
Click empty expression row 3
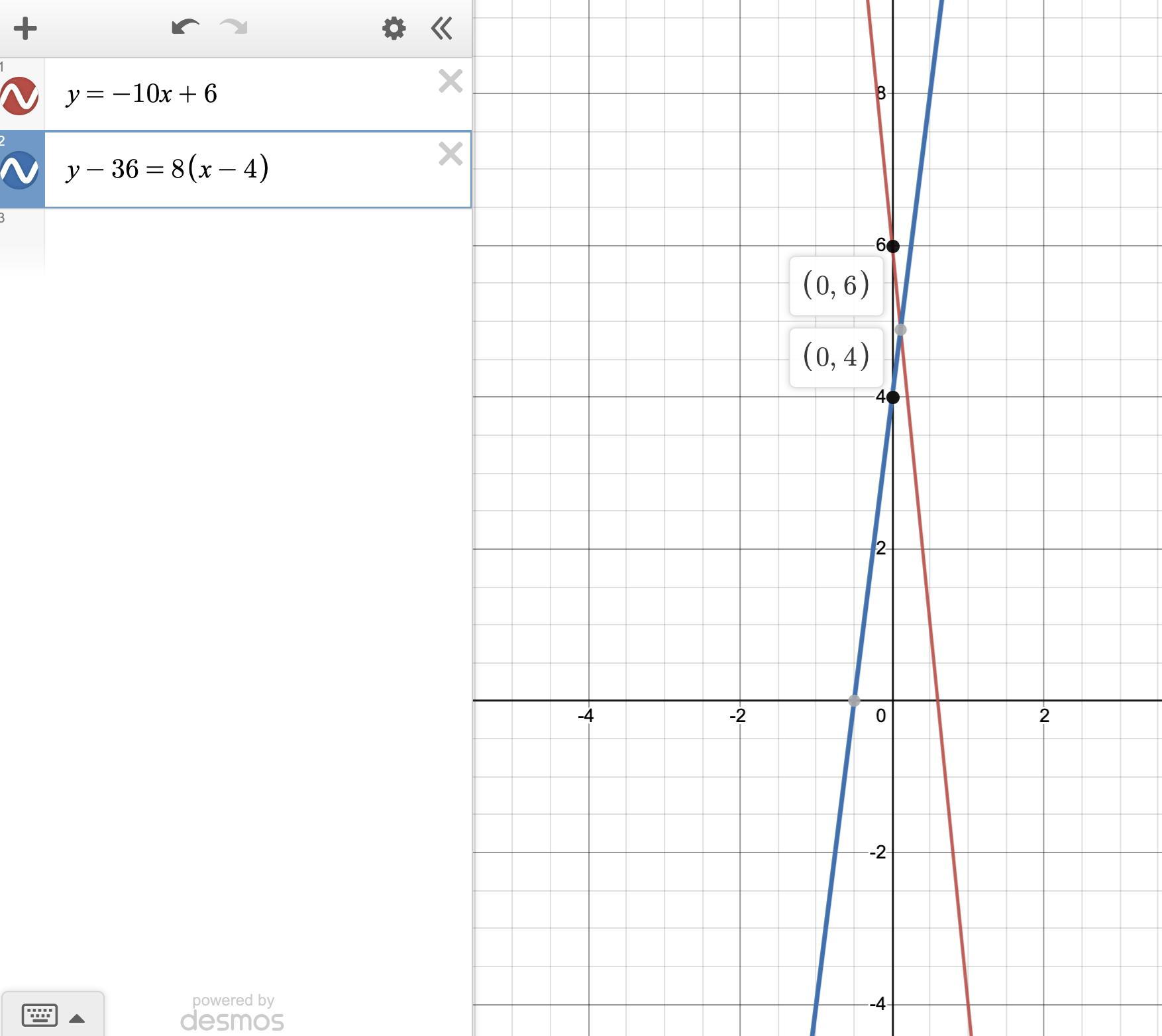258,241
